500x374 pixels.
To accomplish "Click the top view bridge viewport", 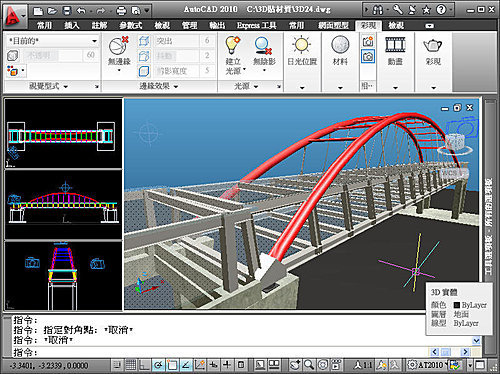I will pos(63,133).
